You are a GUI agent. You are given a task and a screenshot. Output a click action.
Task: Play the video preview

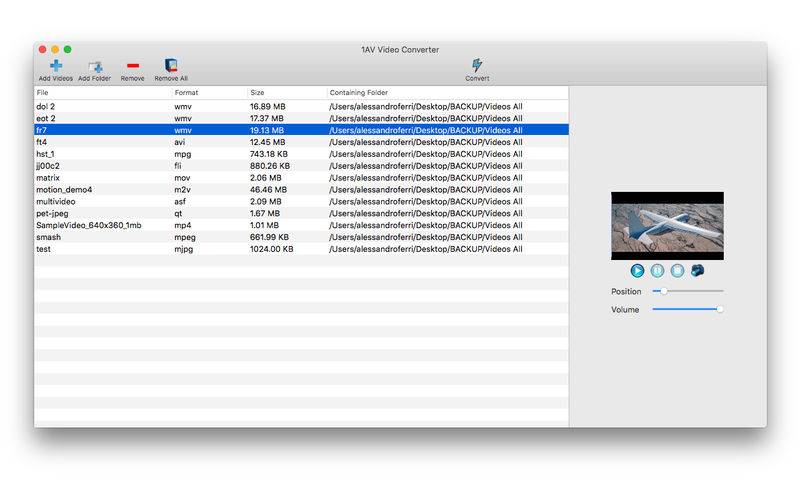pos(637,270)
